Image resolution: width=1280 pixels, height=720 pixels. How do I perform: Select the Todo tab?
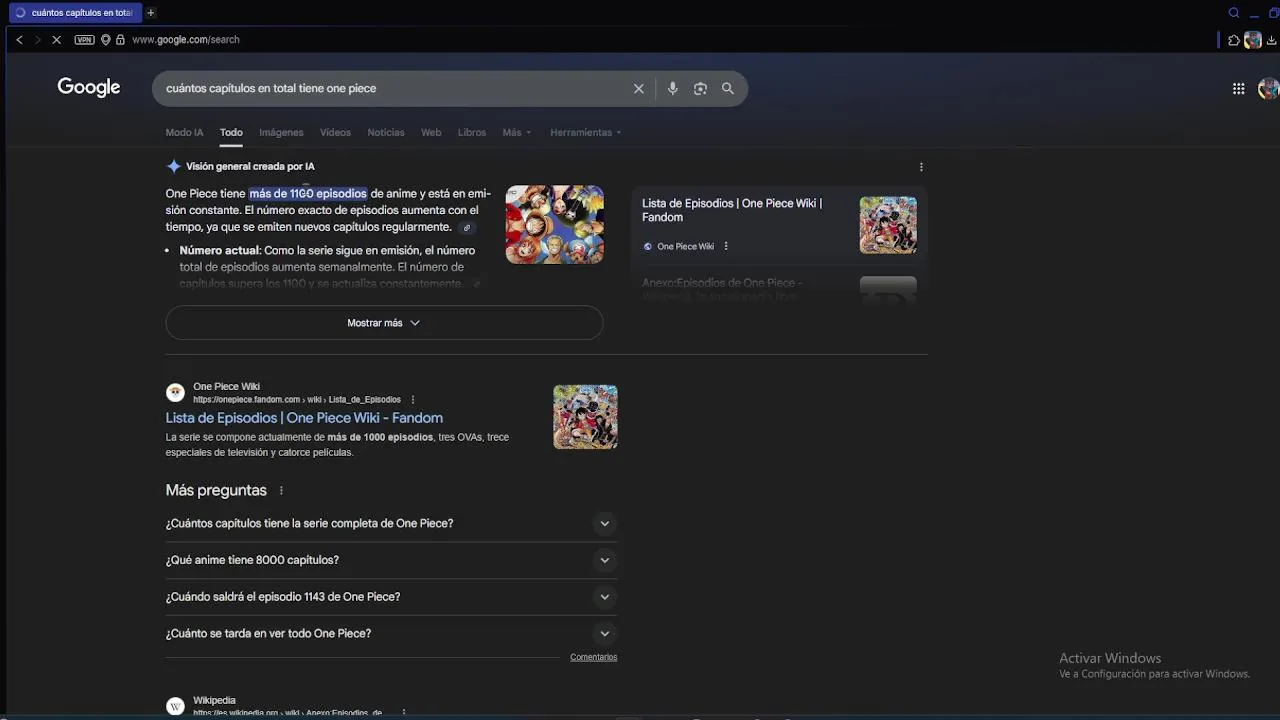pyautogui.click(x=231, y=133)
